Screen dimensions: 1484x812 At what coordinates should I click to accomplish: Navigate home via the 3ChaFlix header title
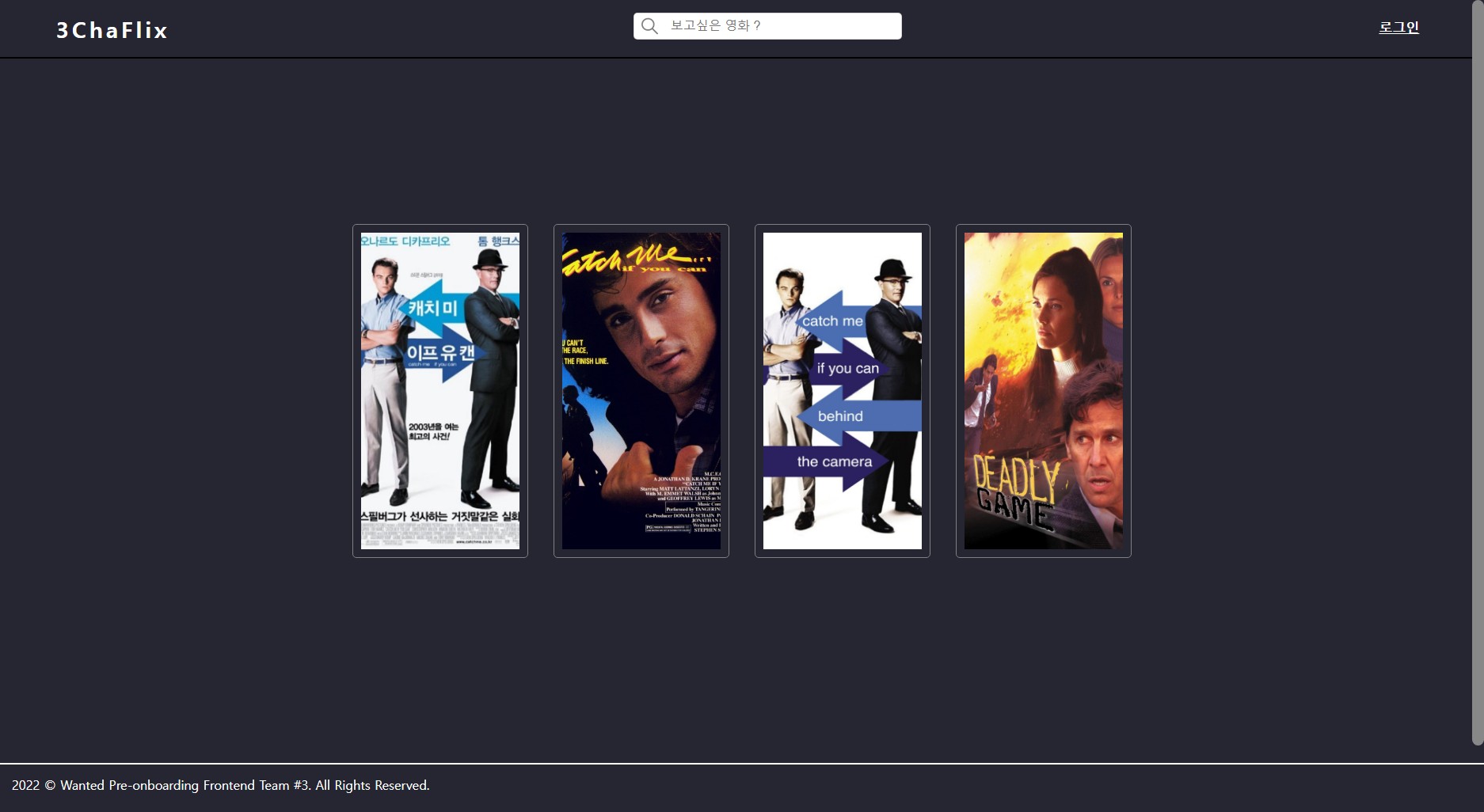pyautogui.click(x=111, y=30)
